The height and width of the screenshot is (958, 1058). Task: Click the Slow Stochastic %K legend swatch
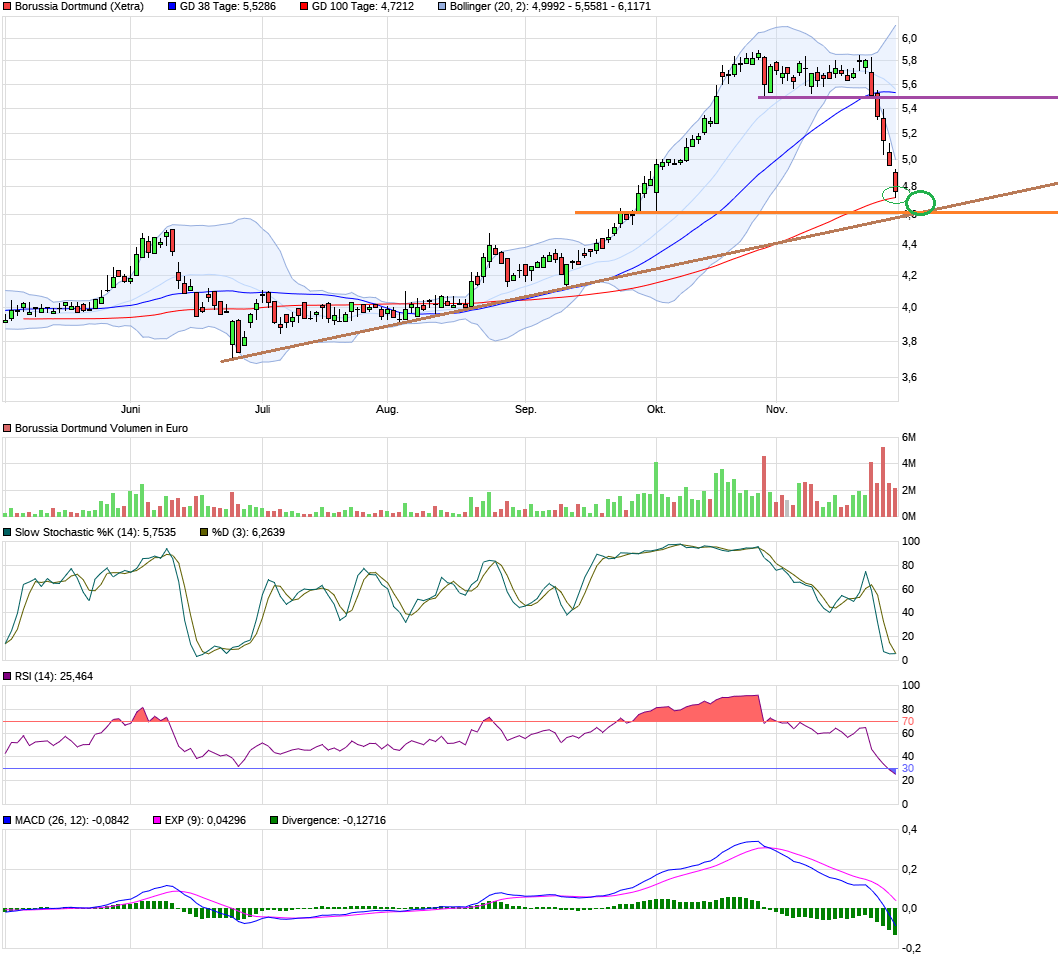7,532
